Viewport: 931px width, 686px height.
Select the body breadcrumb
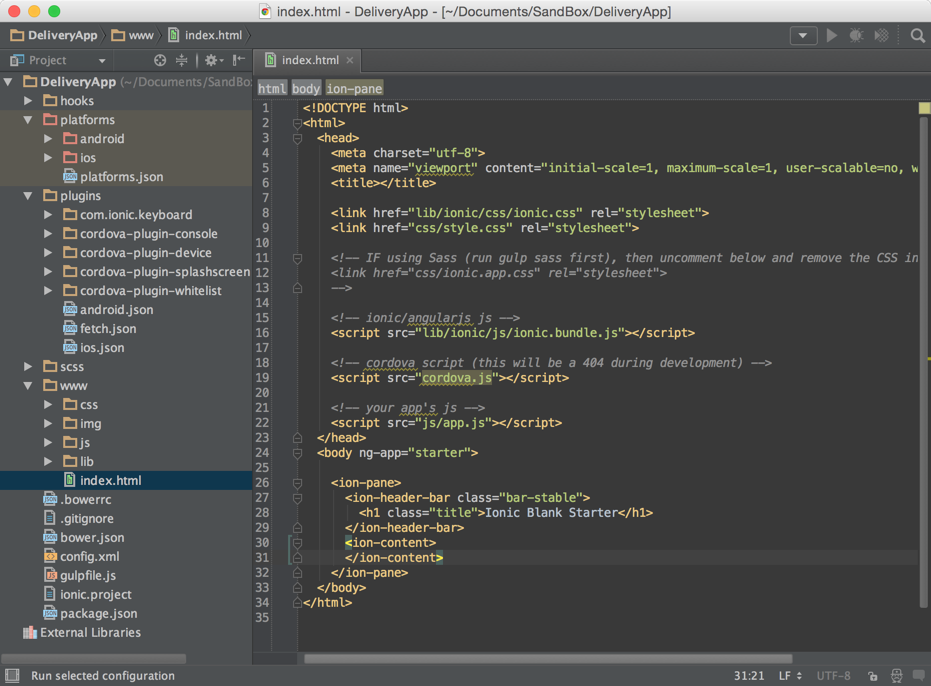306,88
